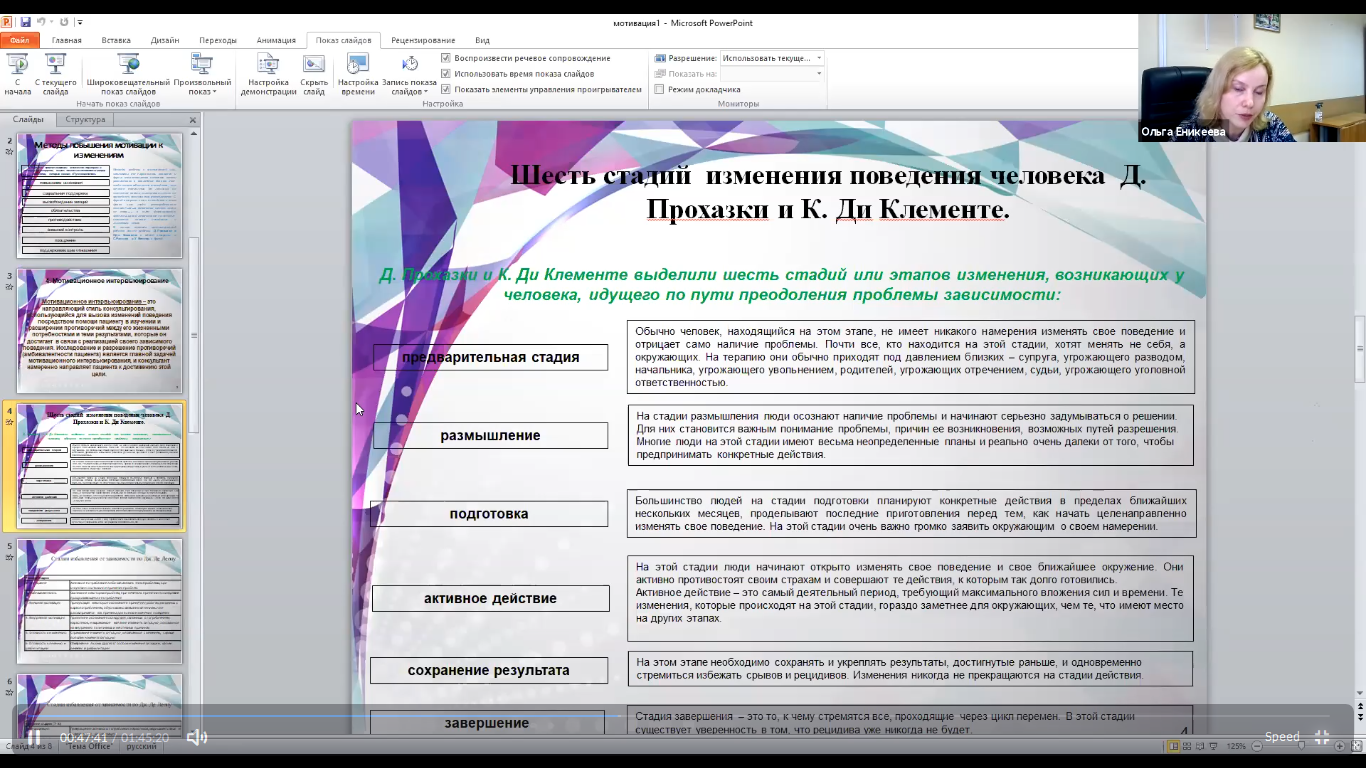Enable Режим докладчика checkbox
The image size is (1366, 768).
tap(659, 89)
